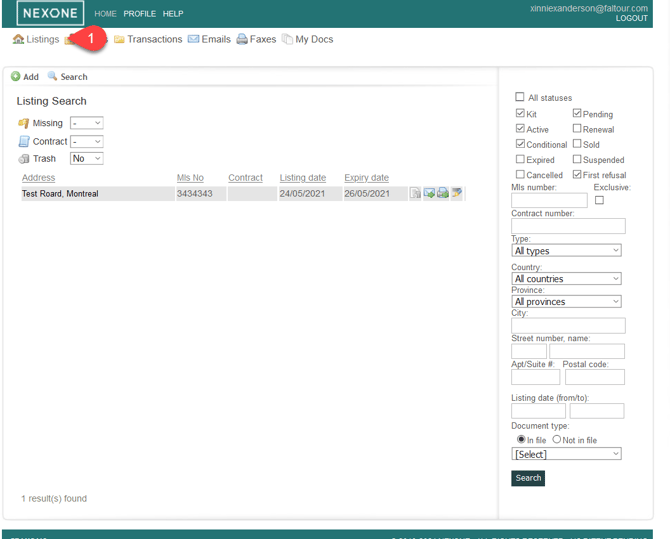Click the Listing date to field

coord(597,411)
